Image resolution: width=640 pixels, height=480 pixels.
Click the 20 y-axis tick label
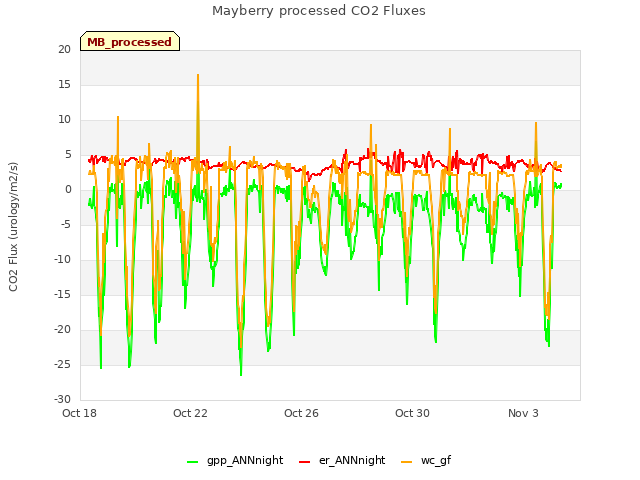[x=64, y=49]
